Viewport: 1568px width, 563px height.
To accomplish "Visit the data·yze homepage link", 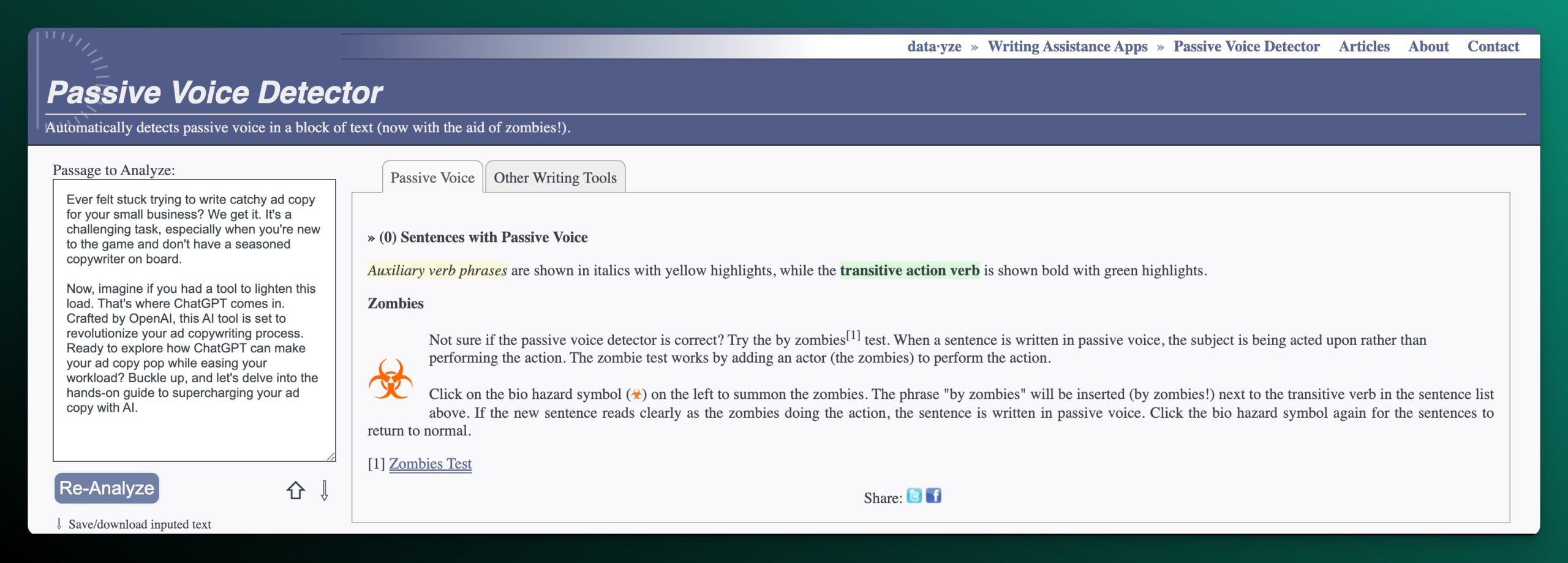I will pos(934,47).
